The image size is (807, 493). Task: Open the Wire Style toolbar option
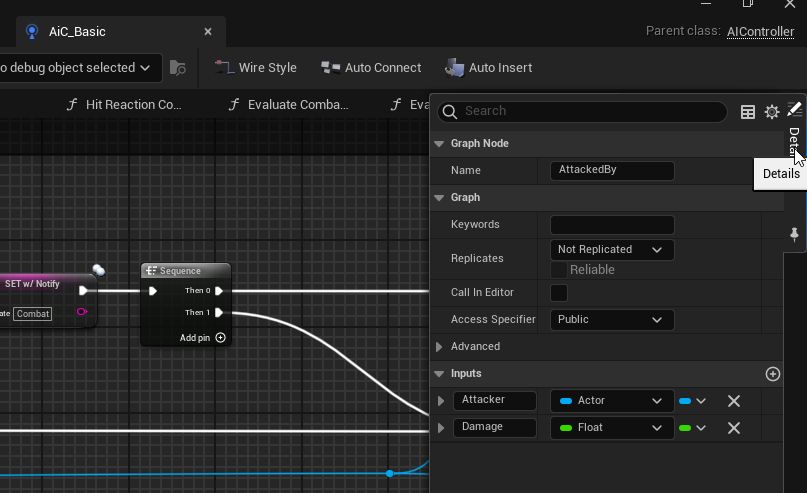(255, 68)
